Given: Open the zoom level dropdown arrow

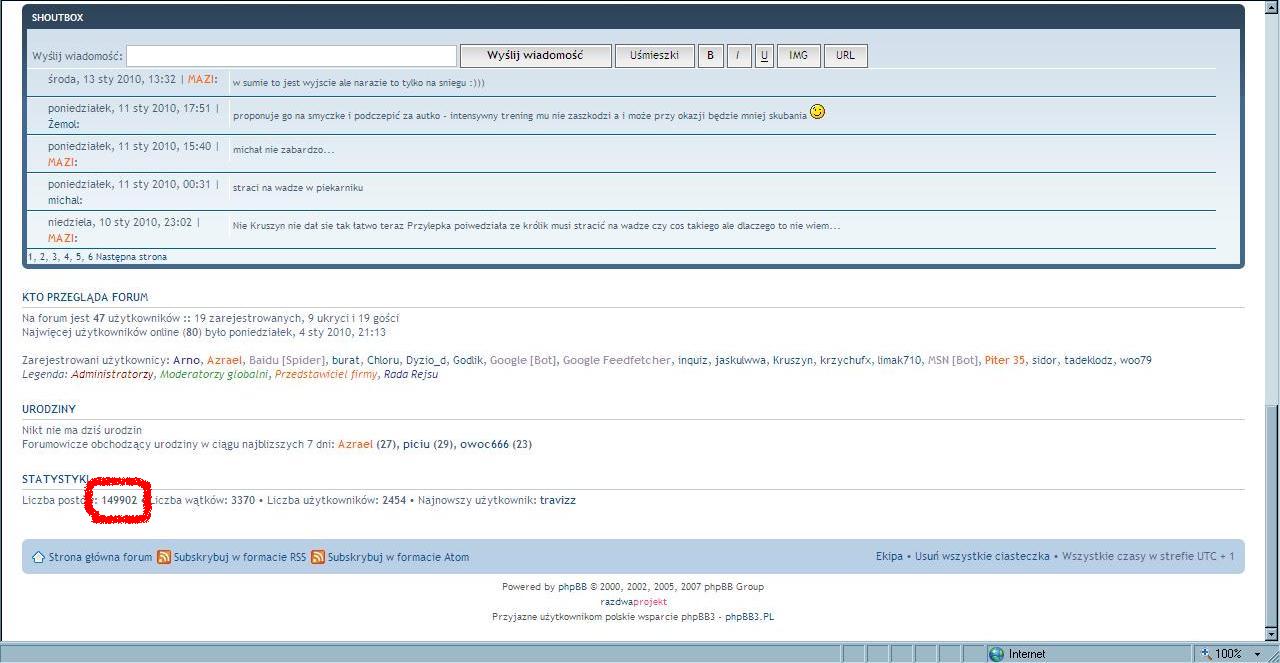Looking at the screenshot, I should 1257,654.
